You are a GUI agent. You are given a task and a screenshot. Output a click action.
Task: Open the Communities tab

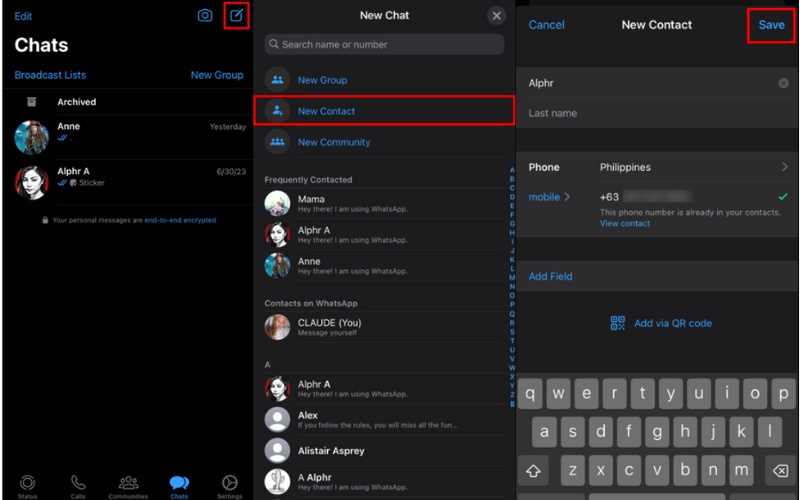tap(128, 484)
